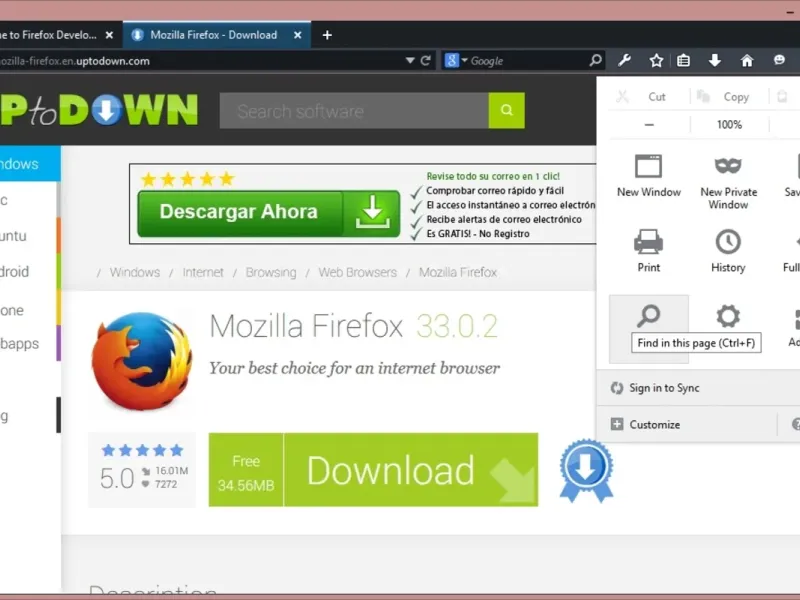The image size is (800, 600).
Task: Click the version number 33.0.2
Action: (x=457, y=327)
